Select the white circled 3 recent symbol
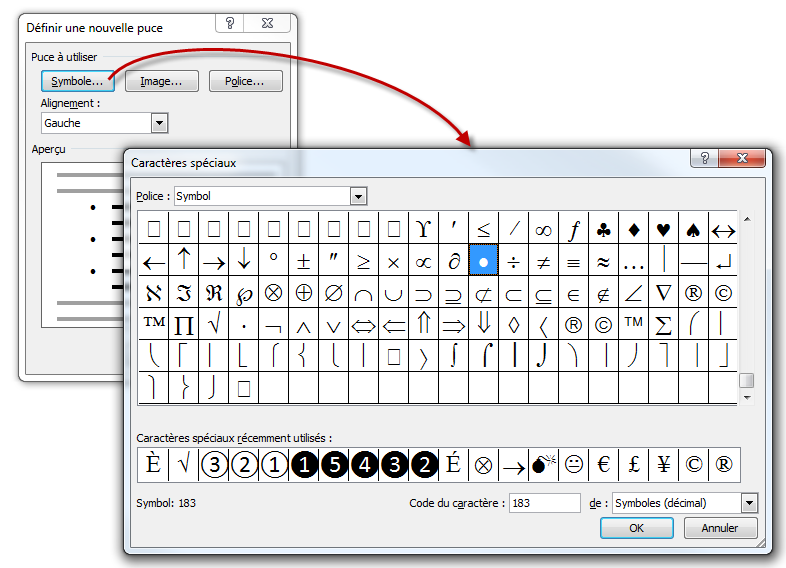The image size is (786, 568). pos(213,464)
